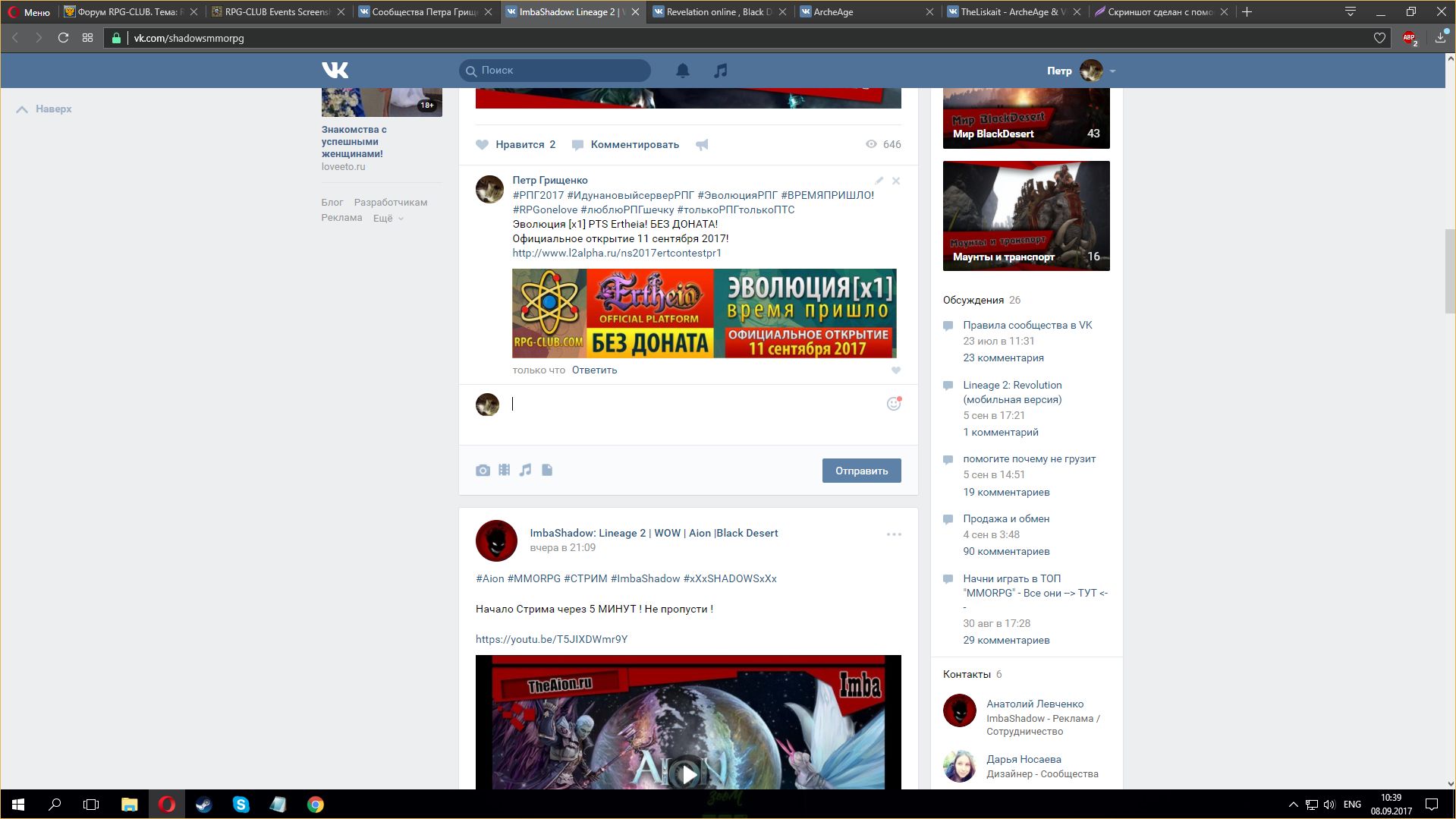Open the Windows action center icon

(x=1432, y=805)
